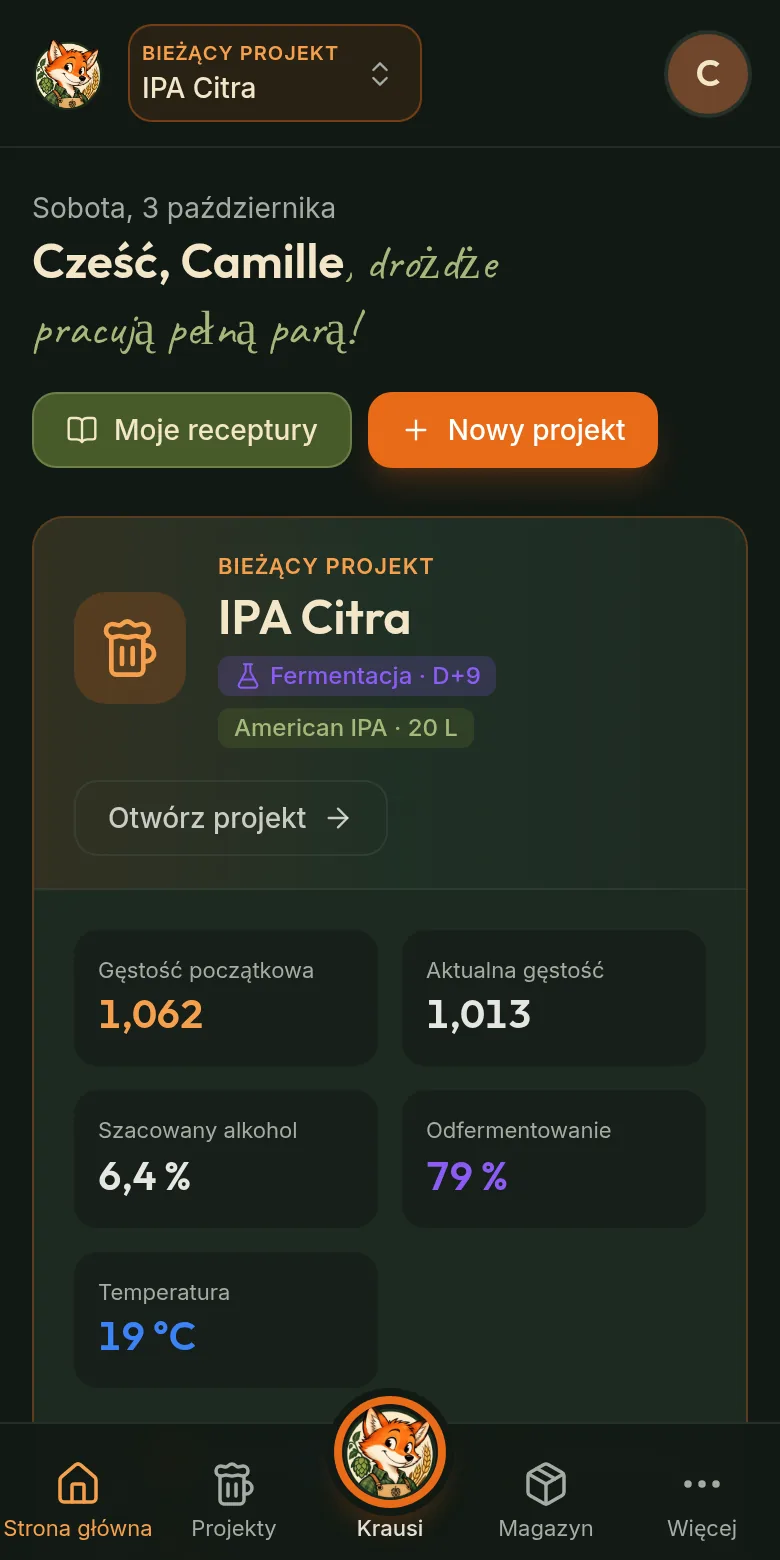Click the flask icon in Fermentacja badge

point(247,676)
